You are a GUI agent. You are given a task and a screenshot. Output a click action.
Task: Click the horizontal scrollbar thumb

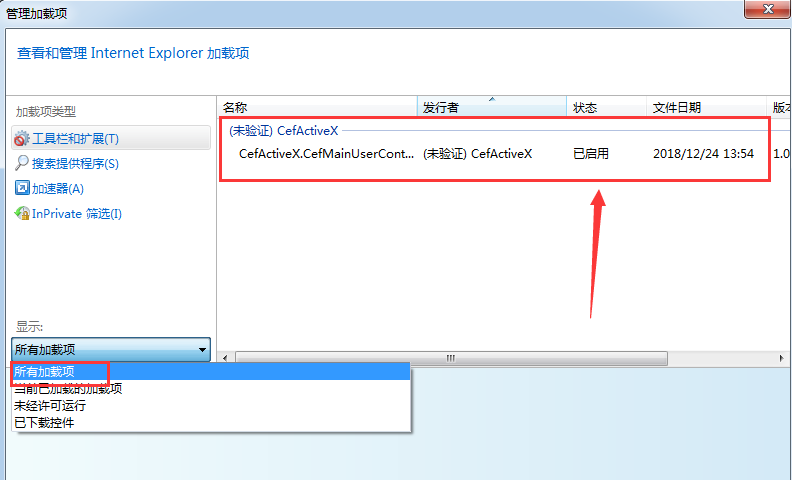[451, 358]
